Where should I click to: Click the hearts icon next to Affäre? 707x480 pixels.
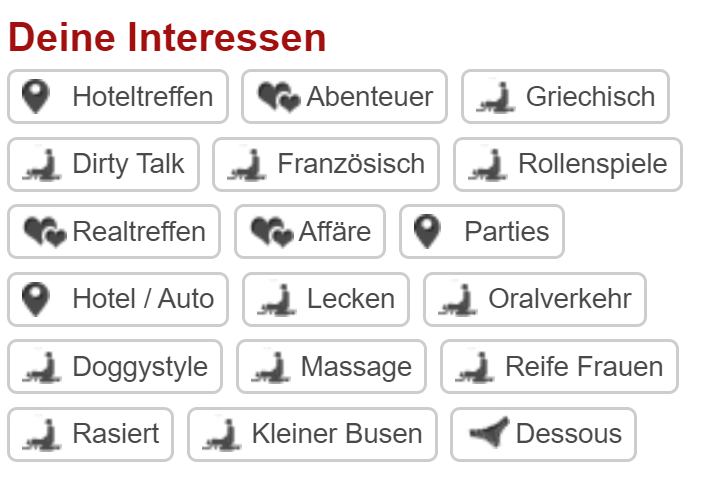(270, 232)
